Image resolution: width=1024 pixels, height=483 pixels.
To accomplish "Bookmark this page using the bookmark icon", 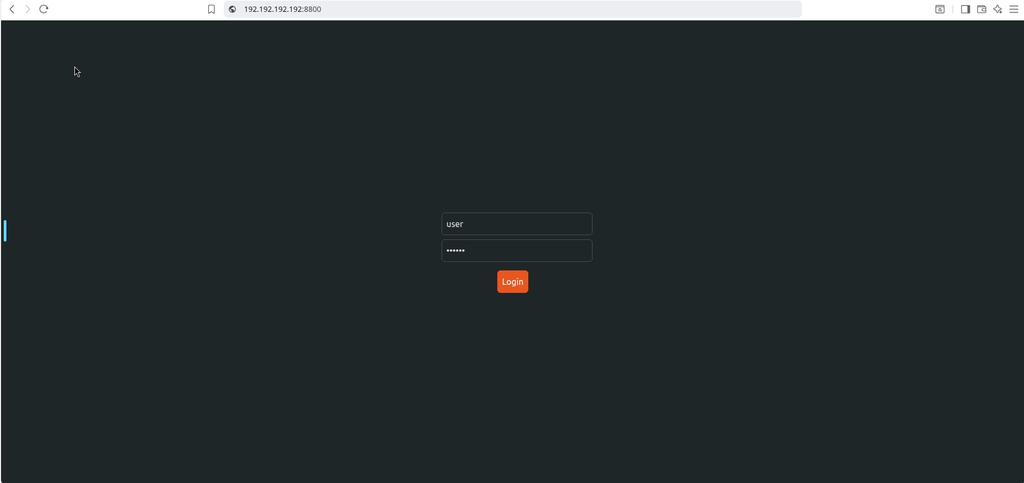I will 212,9.
